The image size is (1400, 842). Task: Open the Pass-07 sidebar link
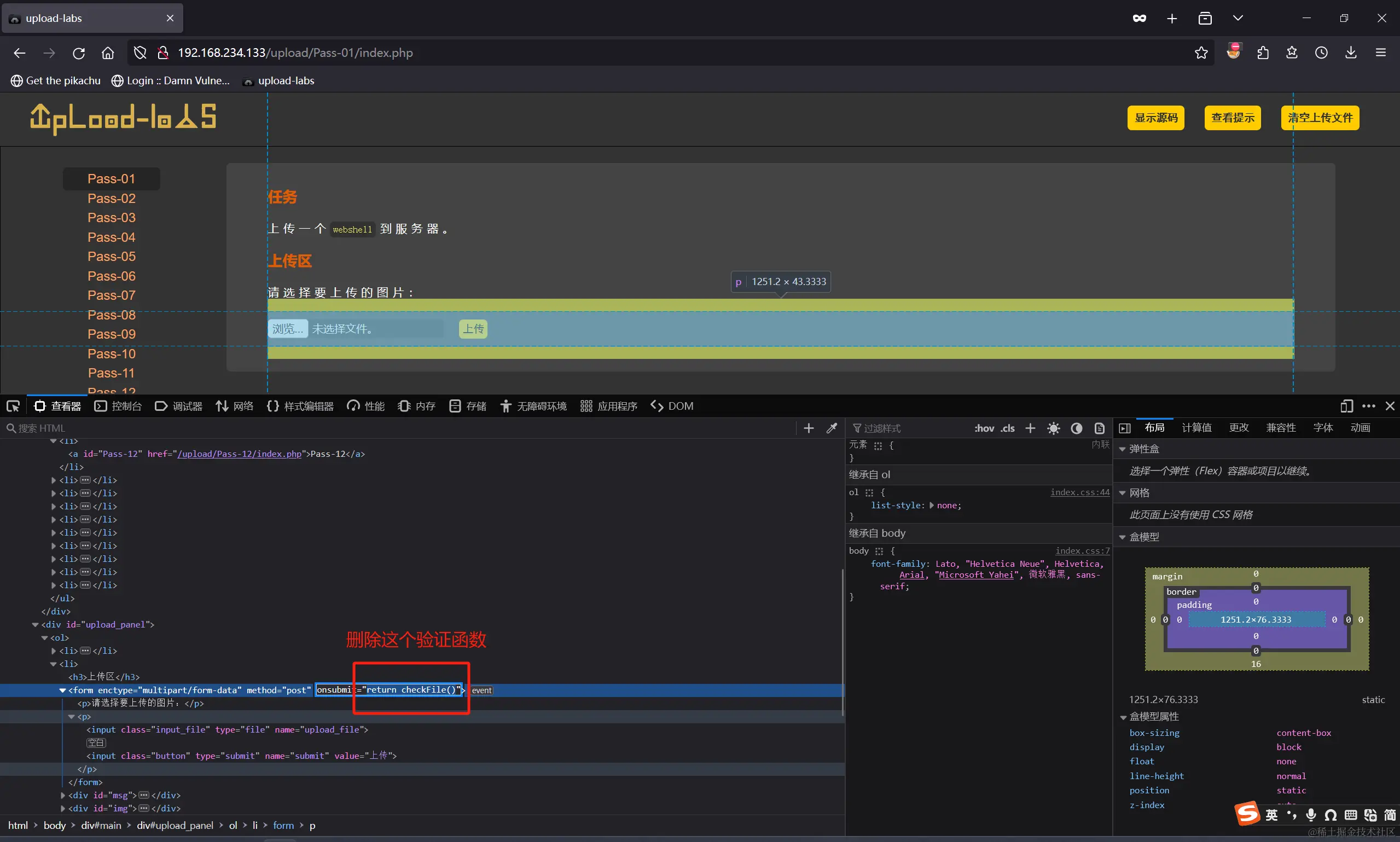111,295
